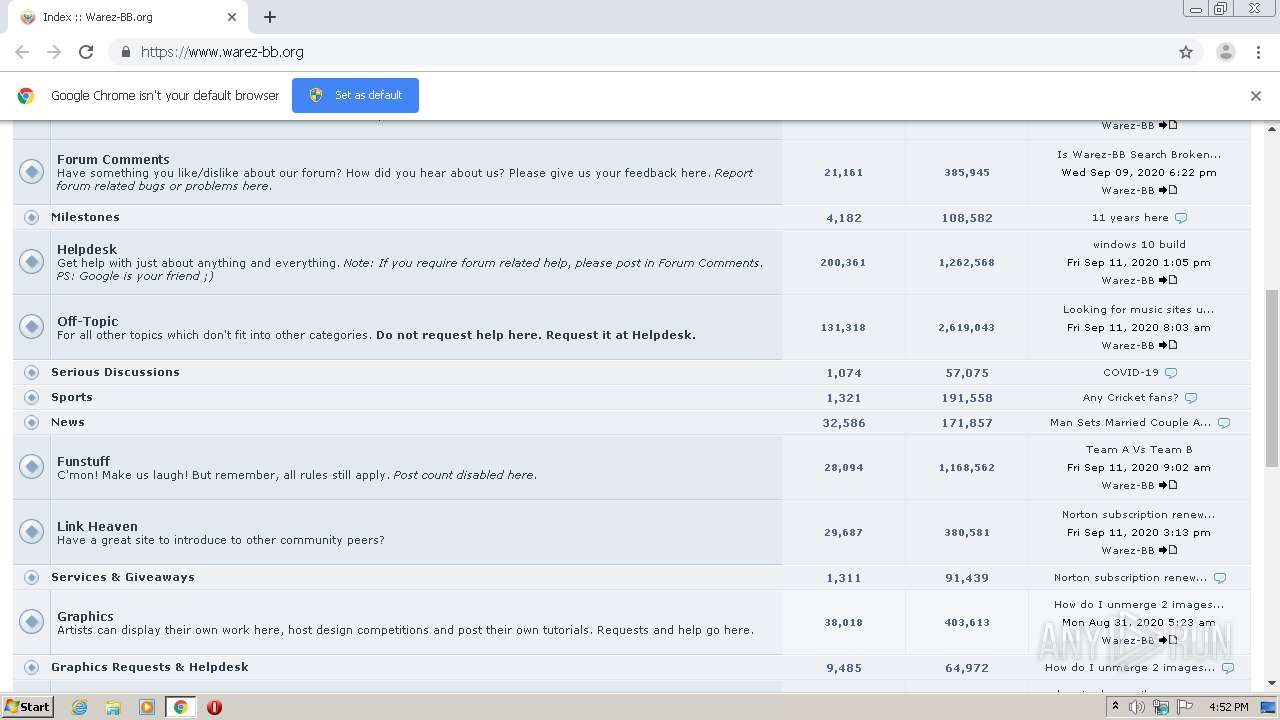Click the Services & Giveaways subforum icon
Image resolution: width=1280 pixels, height=720 pixels.
[x=31, y=577]
